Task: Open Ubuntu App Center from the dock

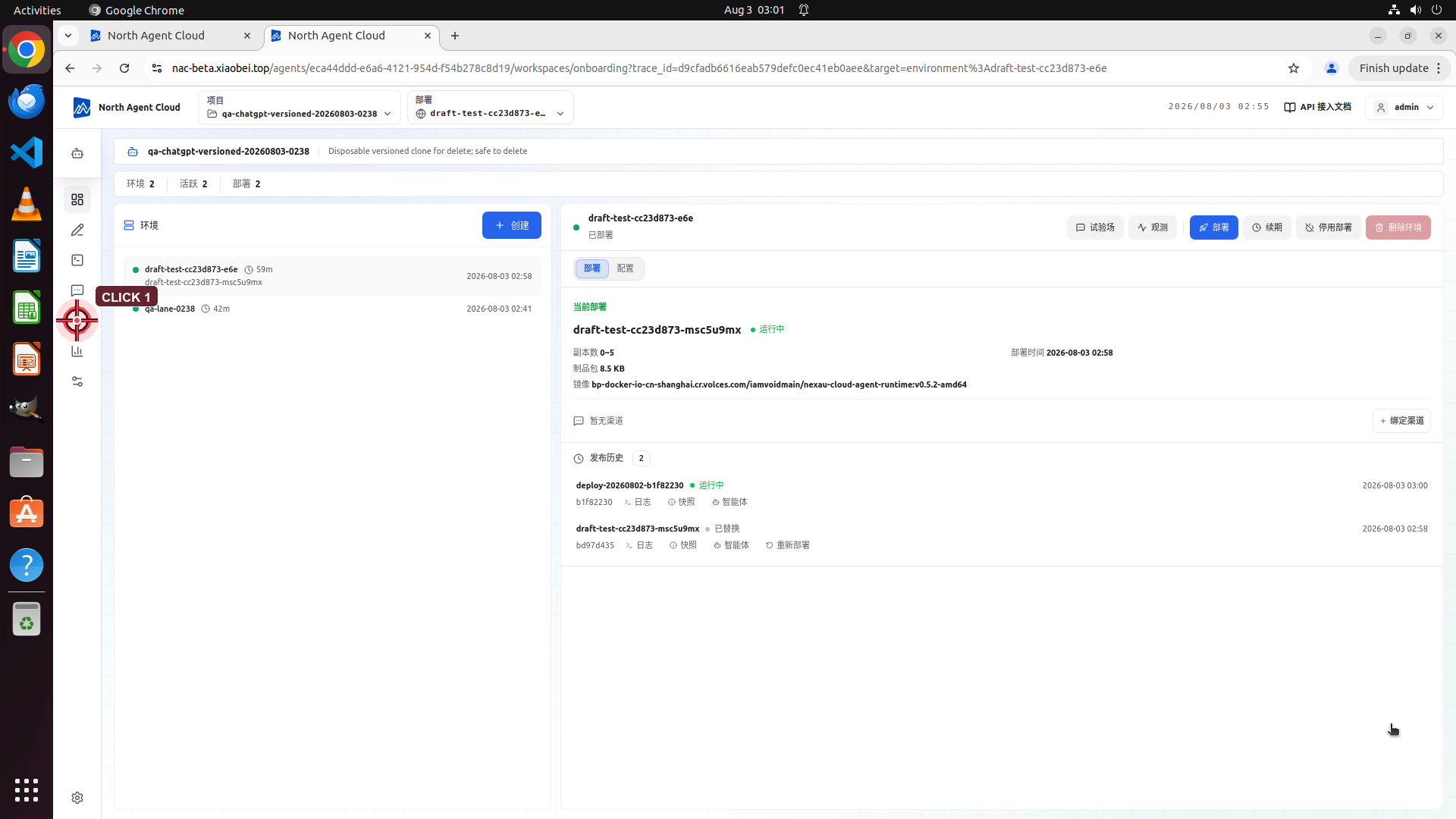Action: click(x=27, y=513)
